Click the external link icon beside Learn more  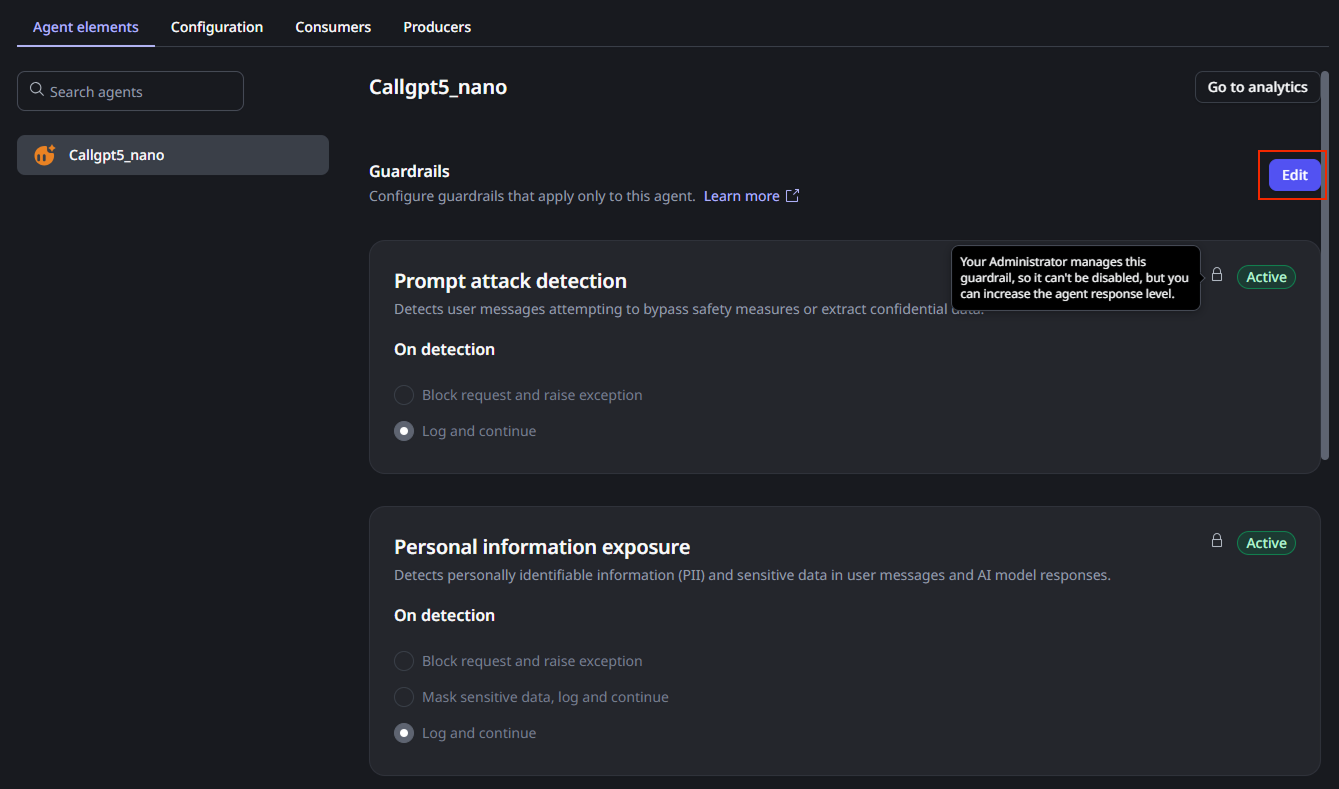792,196
